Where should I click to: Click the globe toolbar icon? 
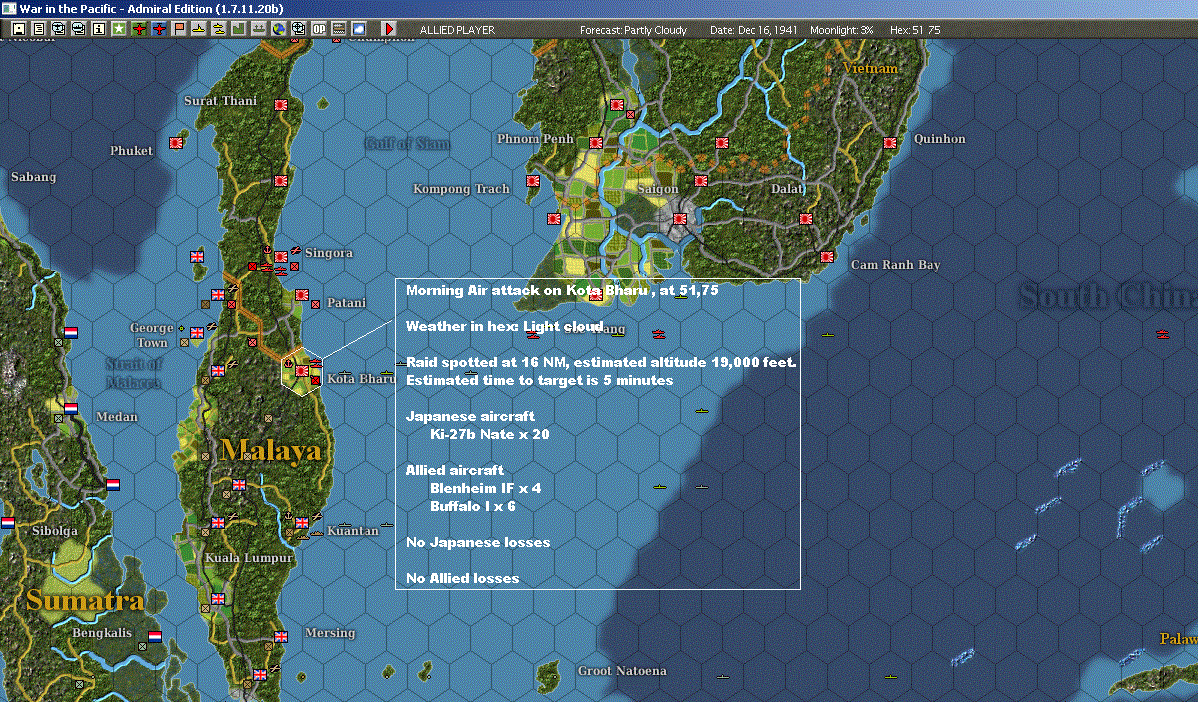279,29
